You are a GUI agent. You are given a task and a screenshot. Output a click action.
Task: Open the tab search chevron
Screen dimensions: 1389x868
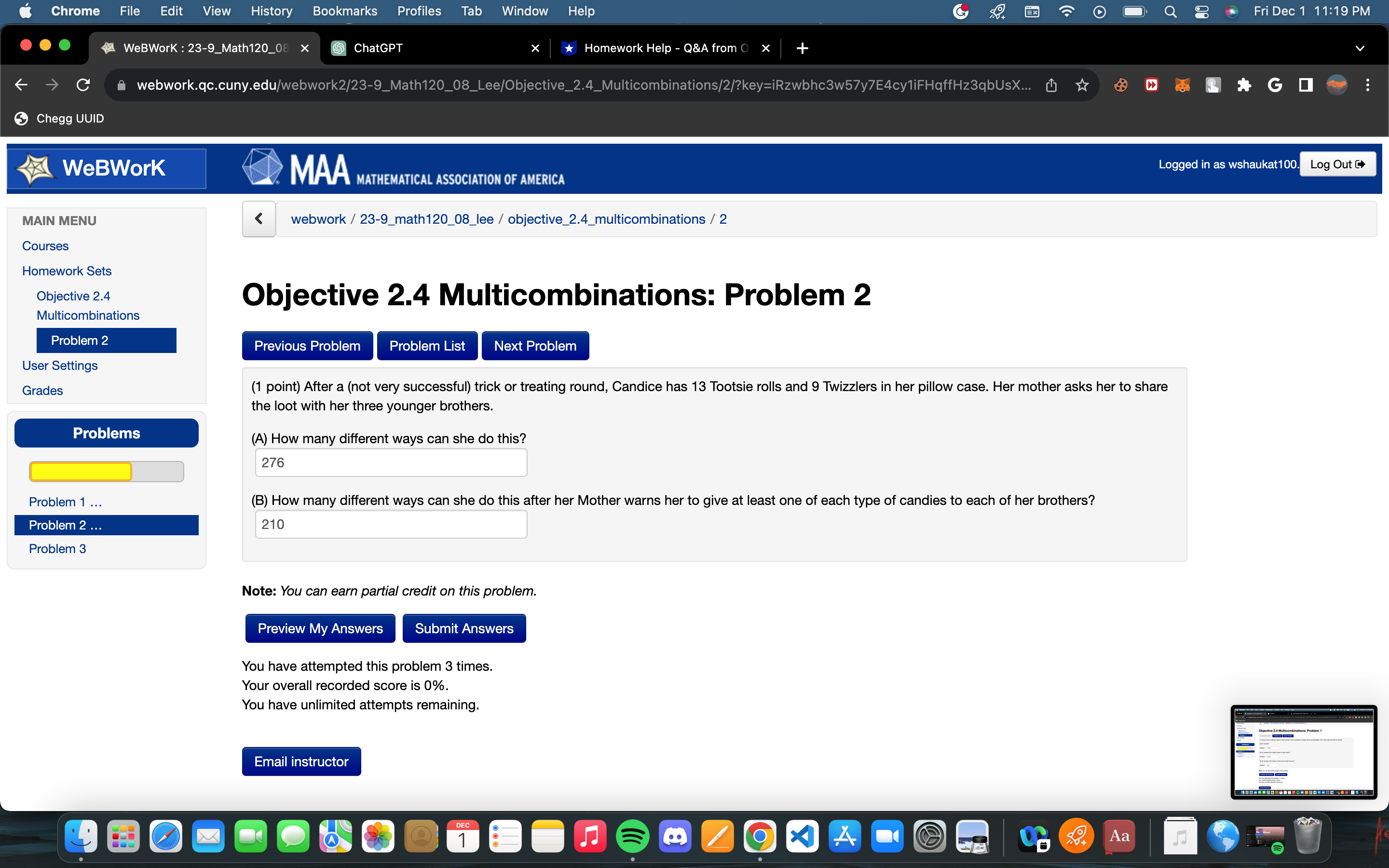coord(1360,48)
